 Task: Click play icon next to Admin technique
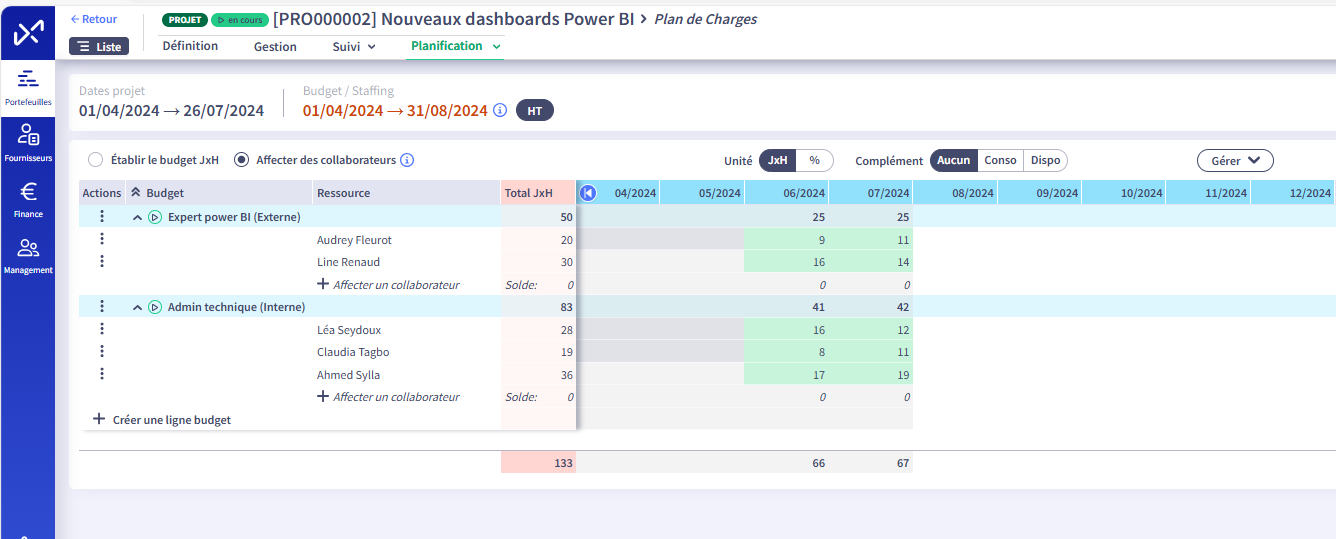tap(155, 307)
